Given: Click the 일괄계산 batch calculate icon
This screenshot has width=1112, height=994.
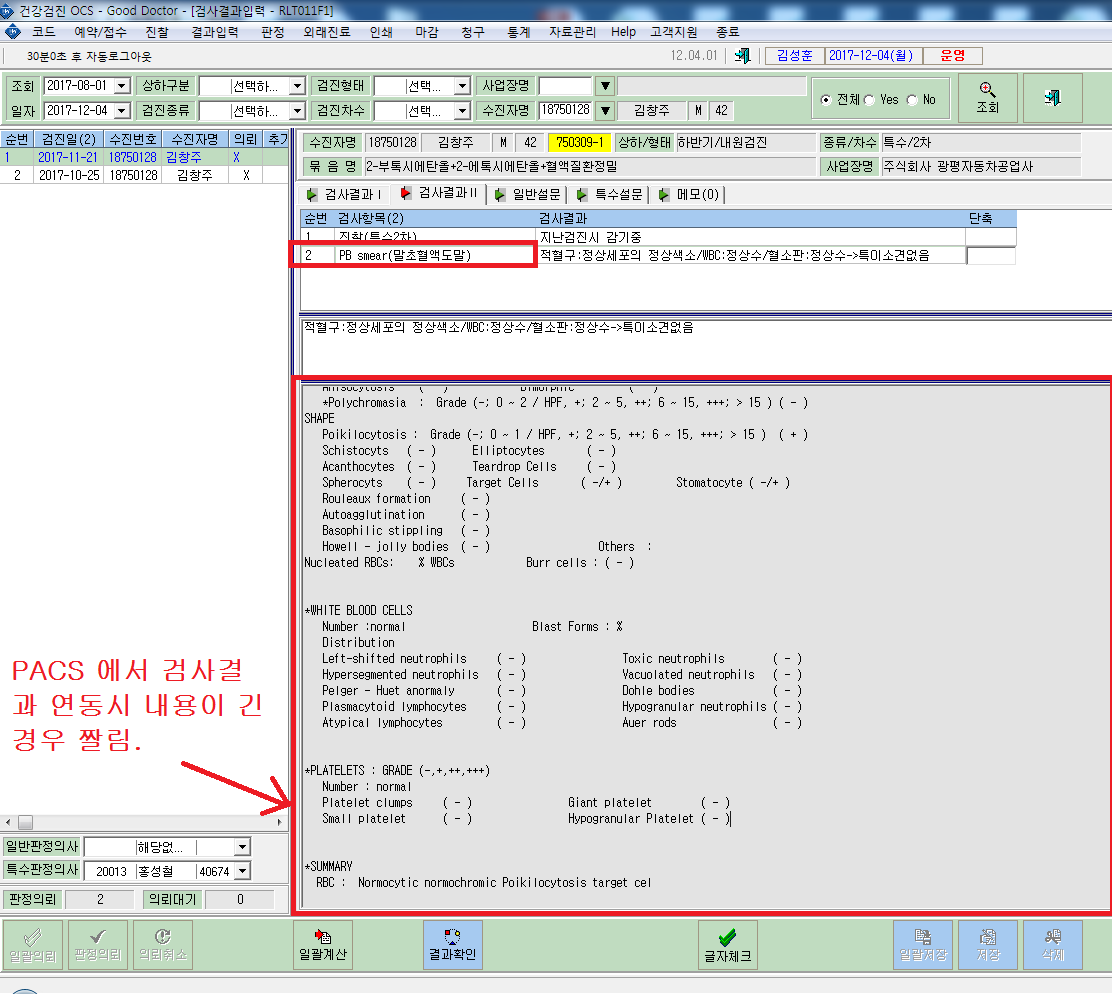Looking at the screenshot, I should click(x=323, y=945).
